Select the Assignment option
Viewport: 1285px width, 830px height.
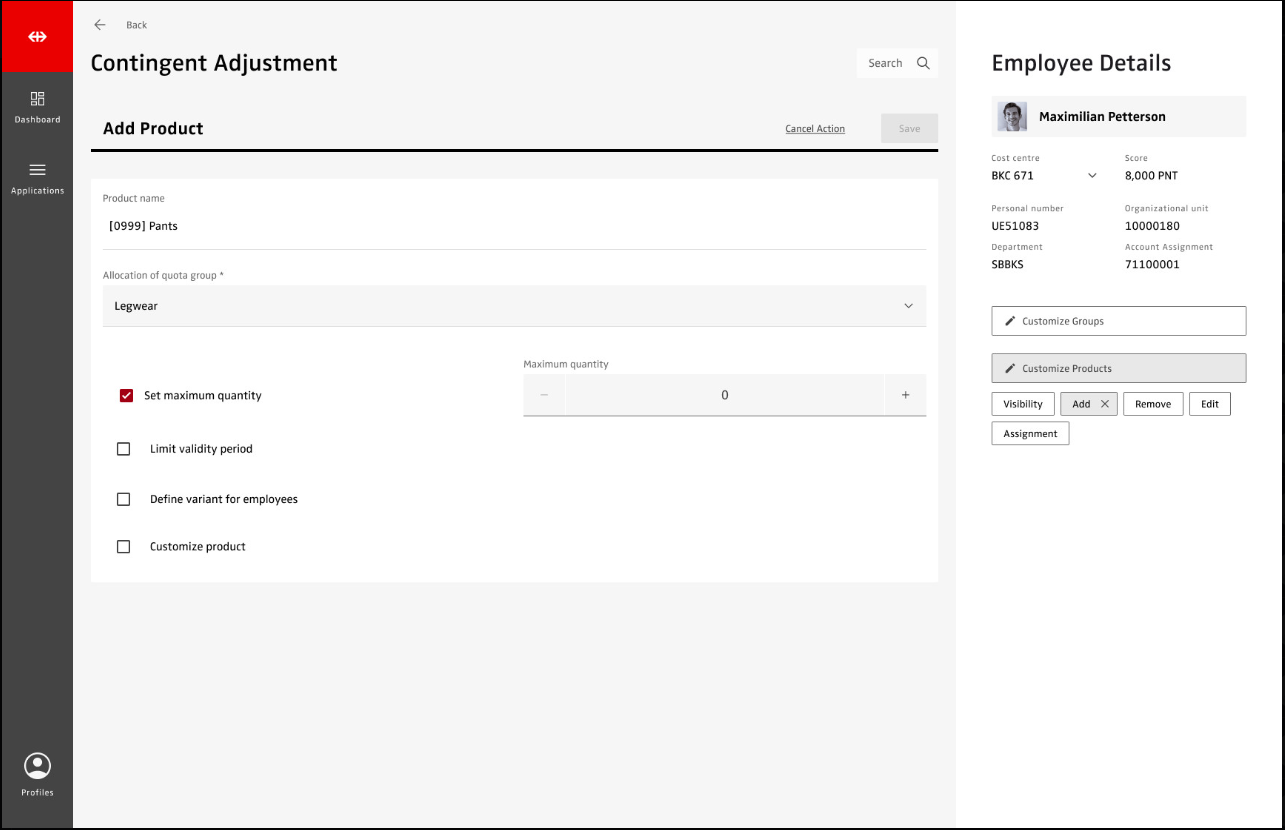[x=1030, y=434]
